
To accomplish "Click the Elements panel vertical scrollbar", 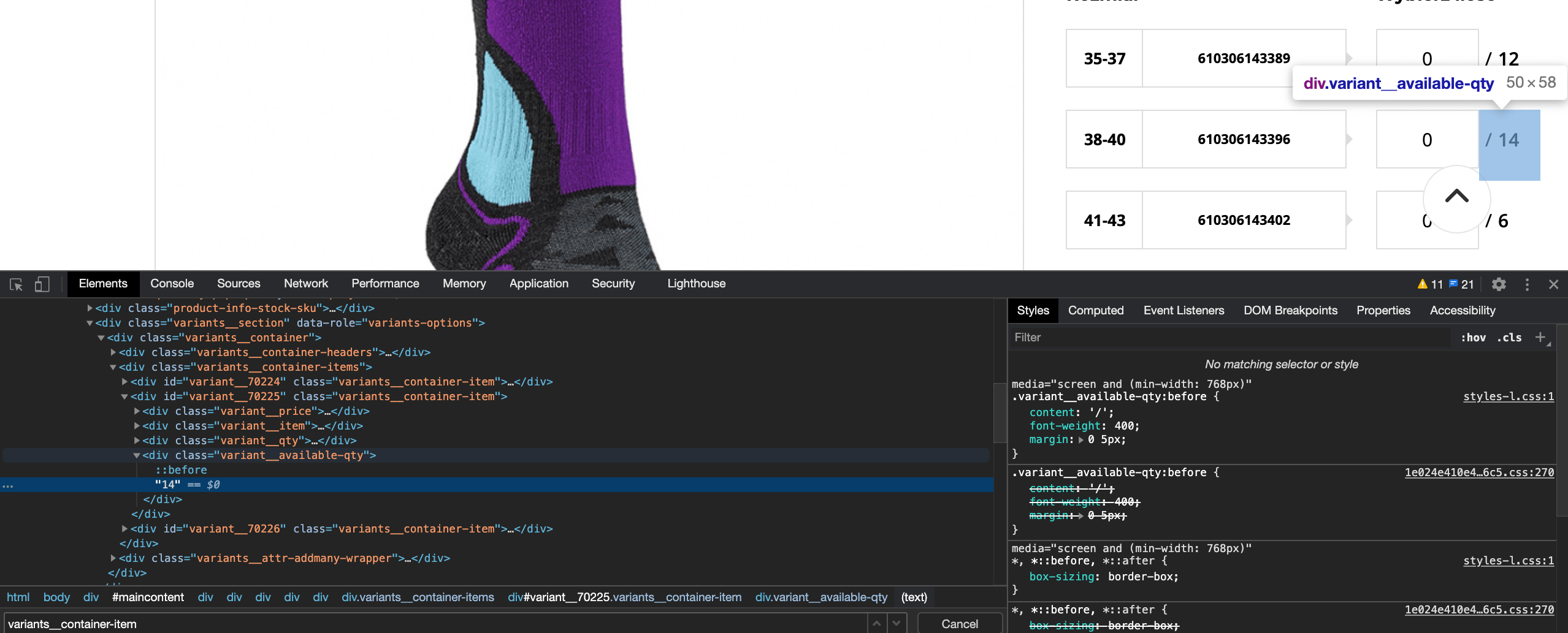I will 1000,412.
